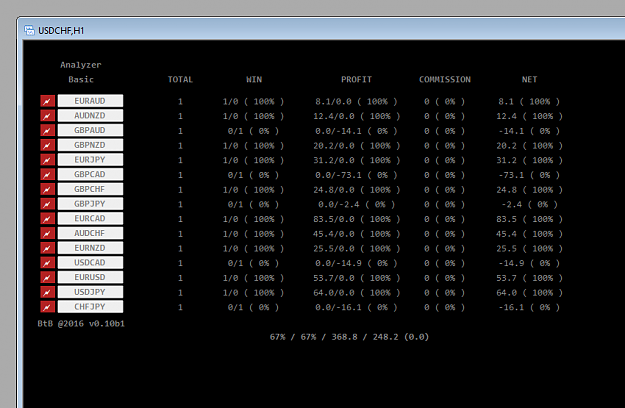Select the USDJPY pair button
The height and width of the screenshot is (408, 625).
point(90,292)
